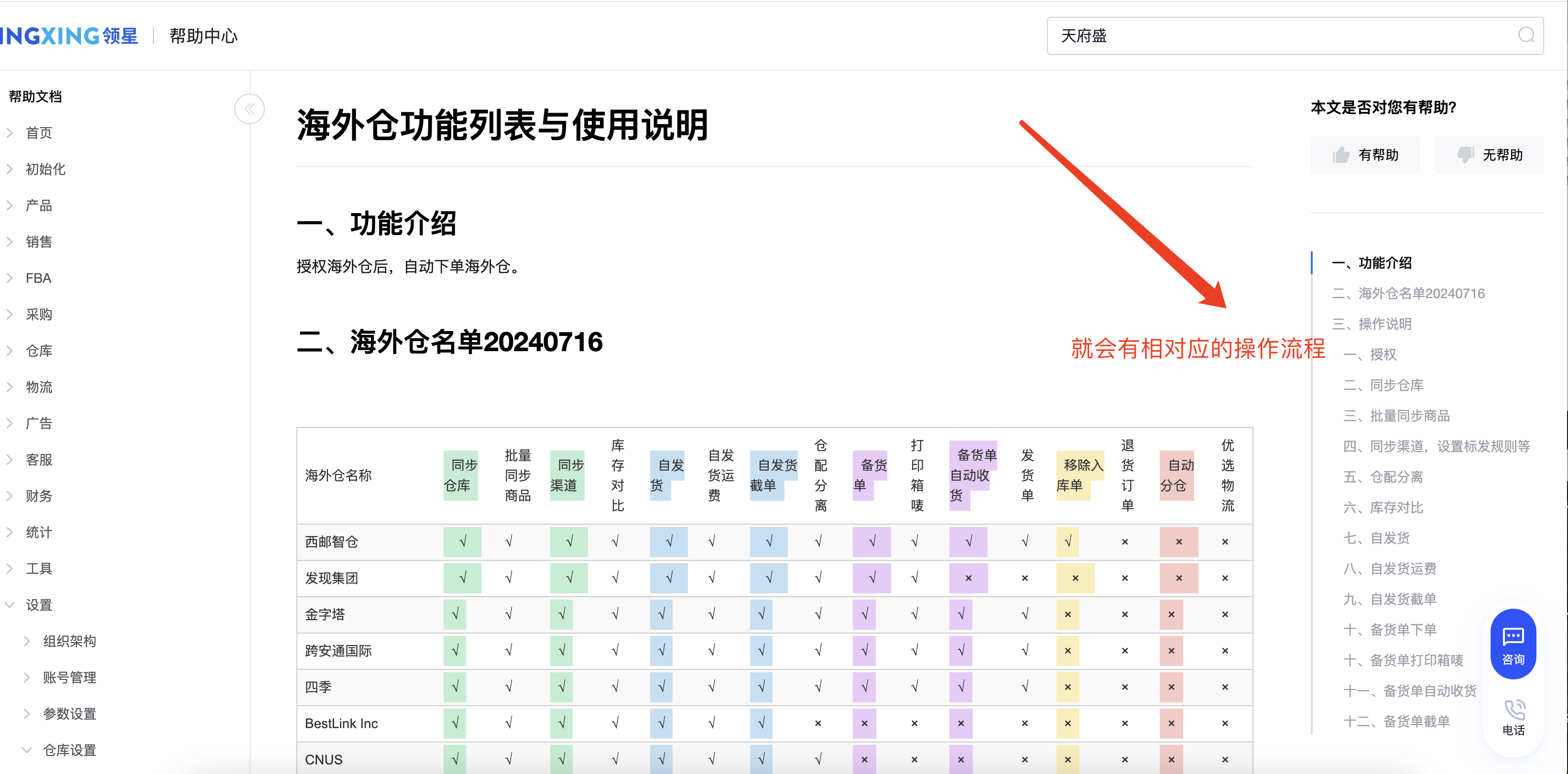The image size is (1568, 774).
Task: Click the thumbs-up 有帮助 icon
Action: pyautogui.click(x=1340, y=155)
